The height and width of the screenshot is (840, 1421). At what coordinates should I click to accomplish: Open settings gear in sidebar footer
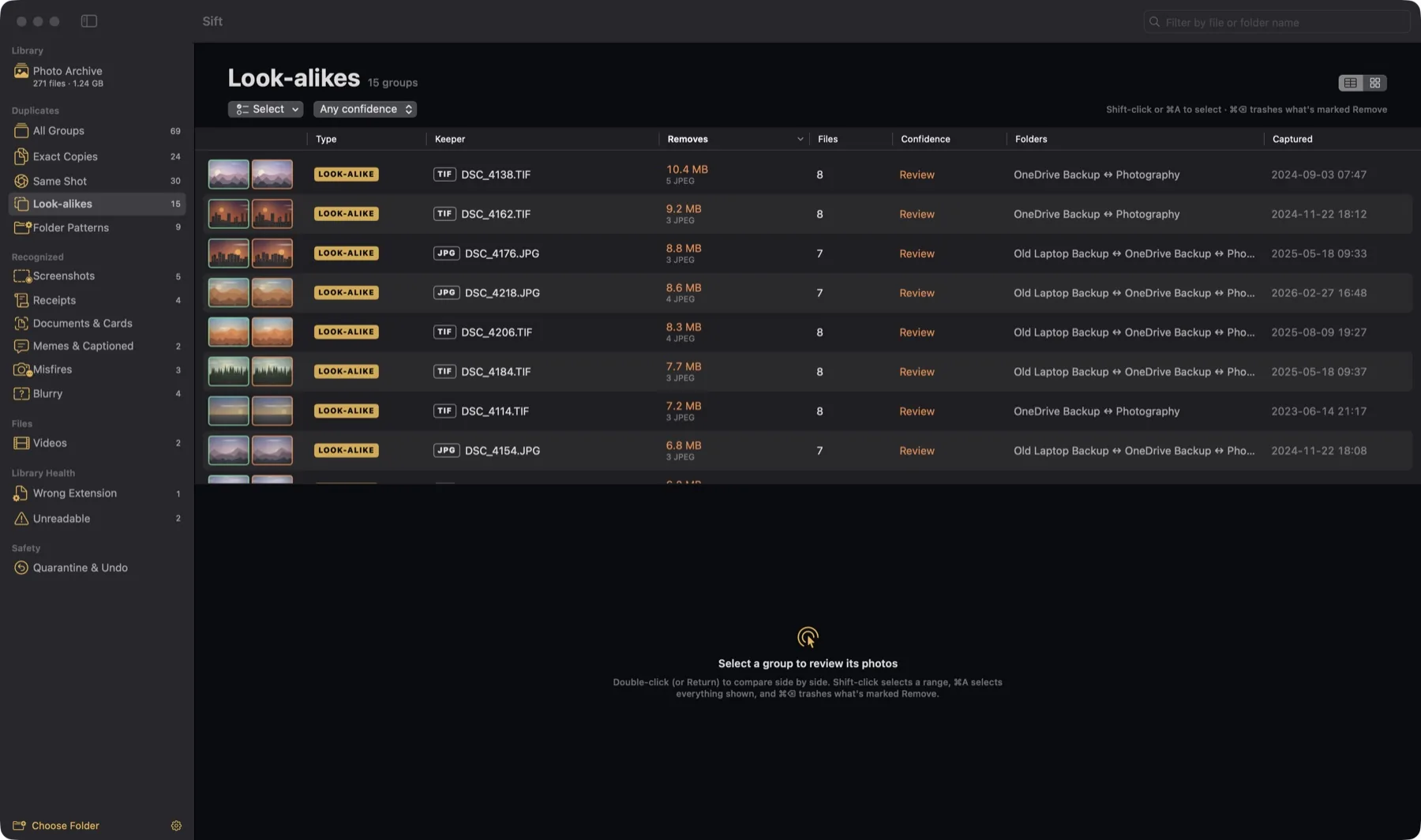[x=176, y=826]
